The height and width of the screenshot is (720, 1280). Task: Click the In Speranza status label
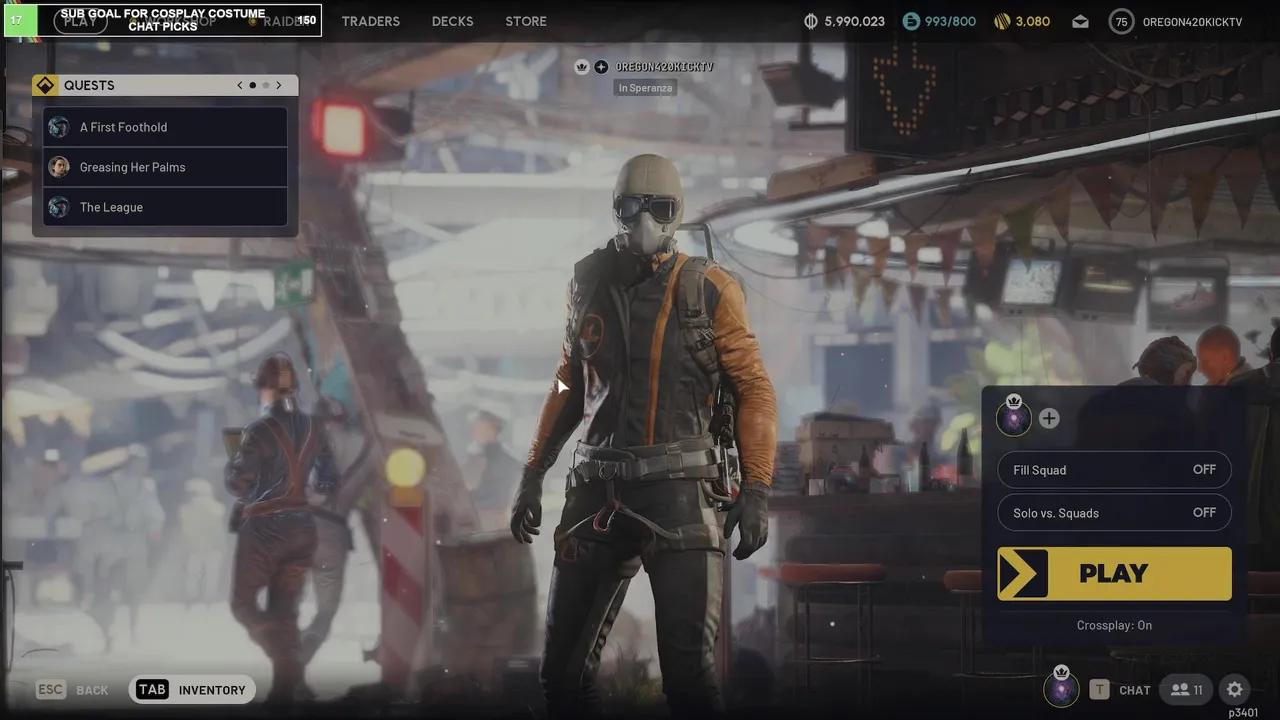coord(645,88)
